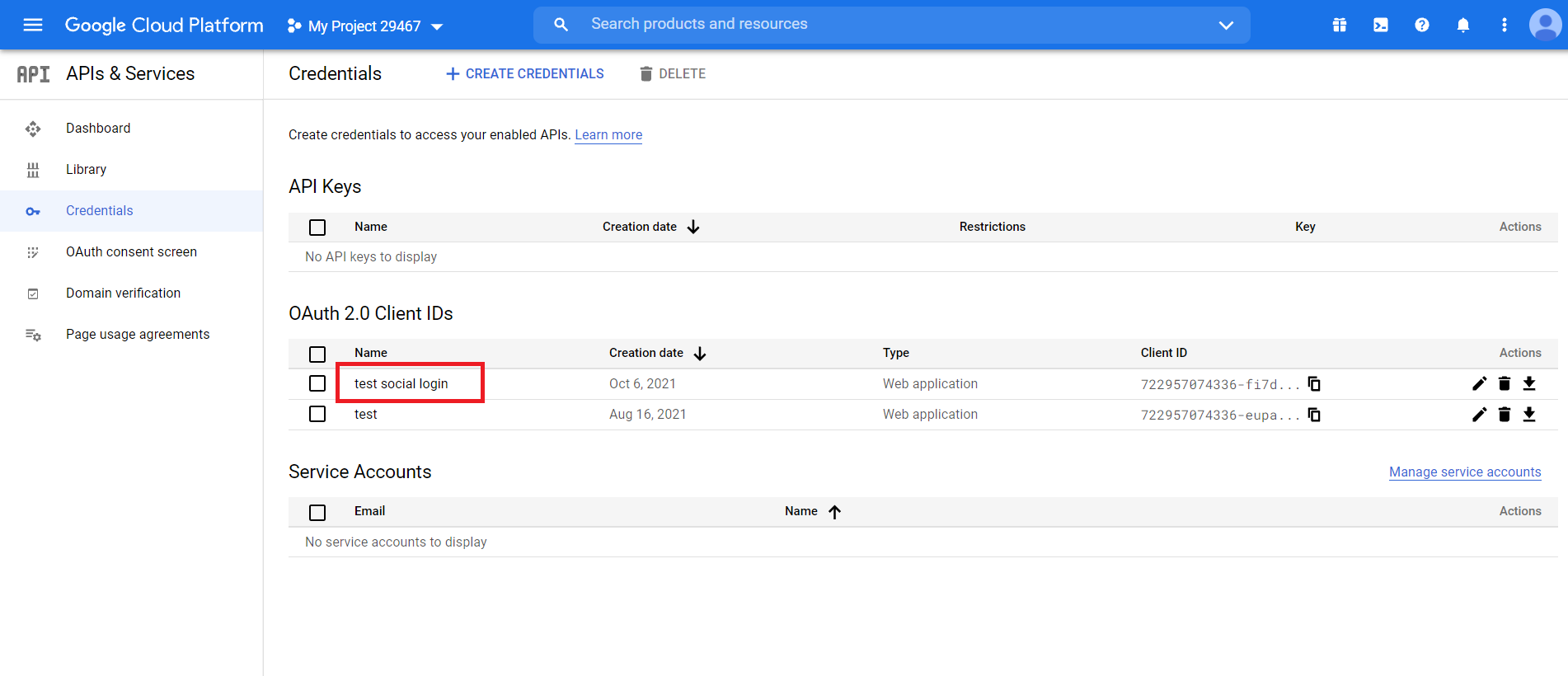This screenshot has width=1568, height=676.
Task: Download JSON for test social login client
Action: pos(1529,383)
